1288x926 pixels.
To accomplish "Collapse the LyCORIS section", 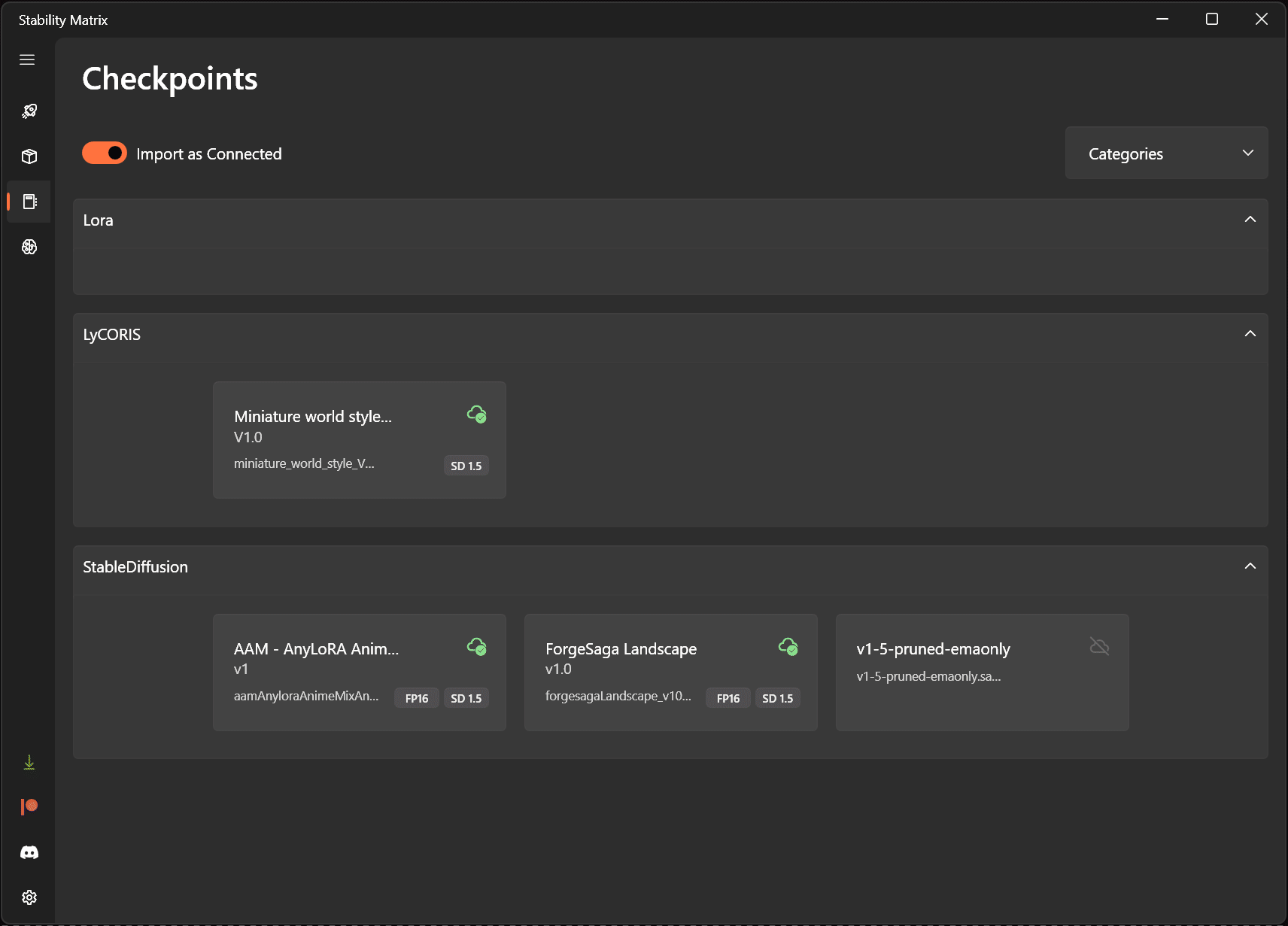I will (x=1250, y=332).
